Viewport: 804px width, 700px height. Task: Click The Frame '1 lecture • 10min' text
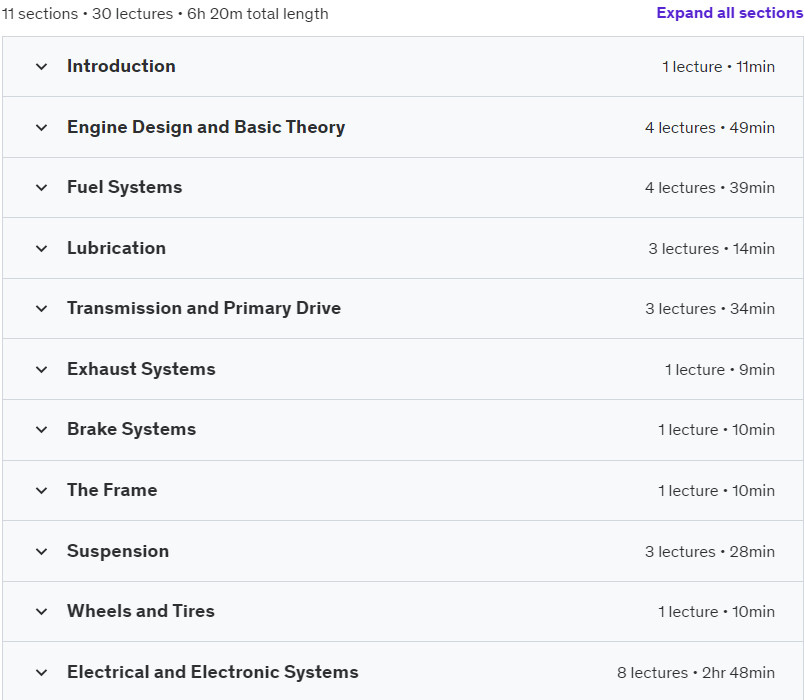(x=717, y=491)
